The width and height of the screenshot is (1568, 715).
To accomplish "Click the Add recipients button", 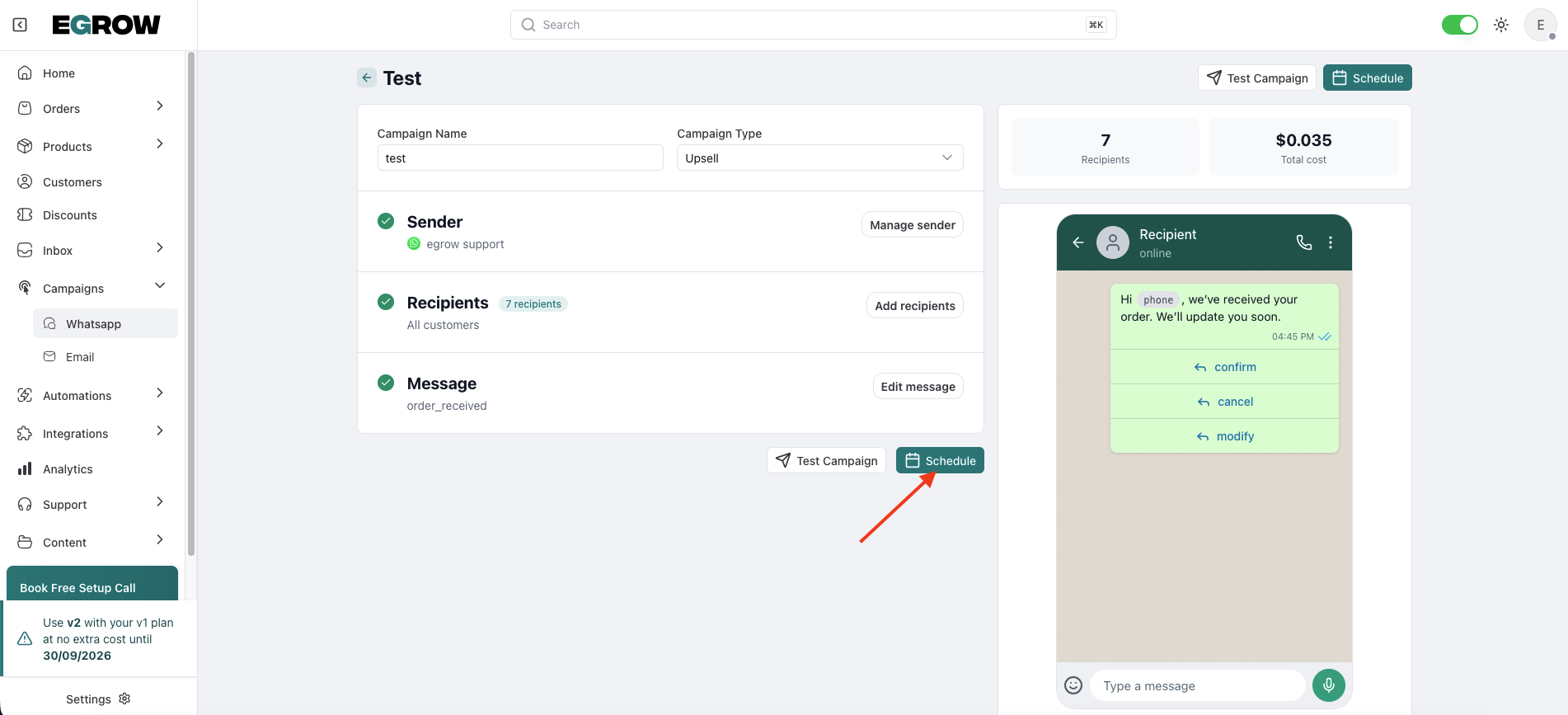I will pyautogui.click(x=914, y=306).
